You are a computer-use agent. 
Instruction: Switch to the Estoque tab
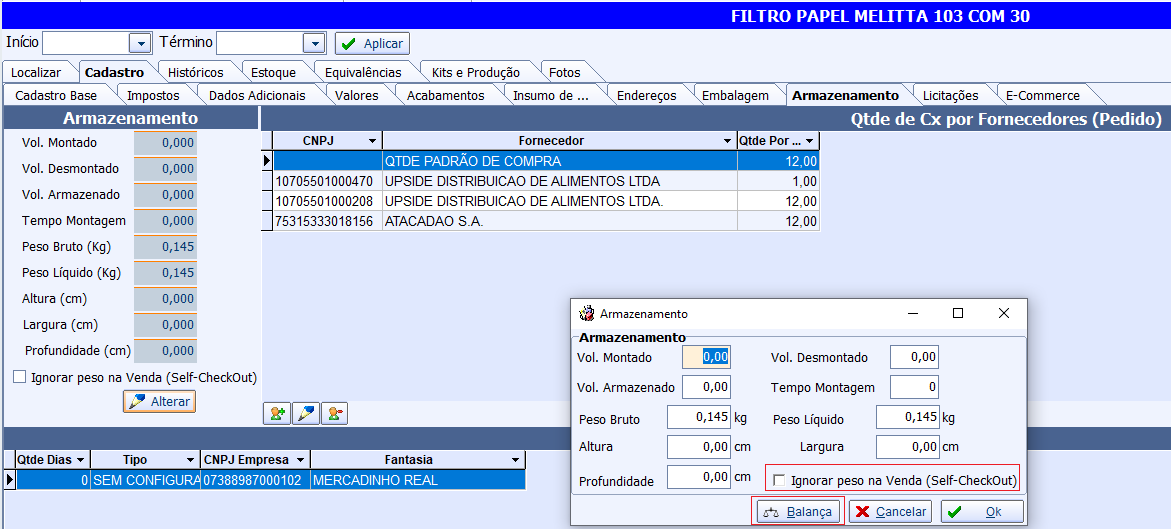click(273, 72)
